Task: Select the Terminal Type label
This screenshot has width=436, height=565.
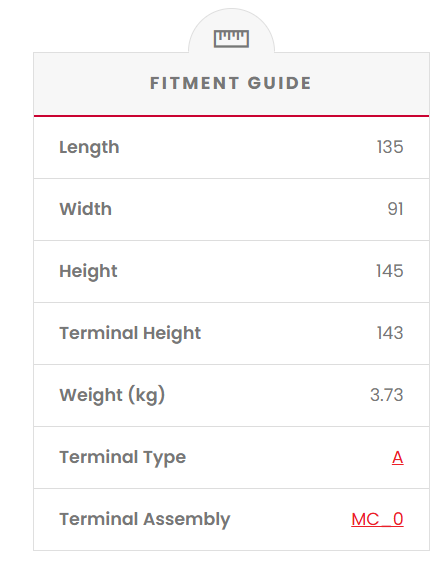Action: pyautogui.click(x=123, y=458)
